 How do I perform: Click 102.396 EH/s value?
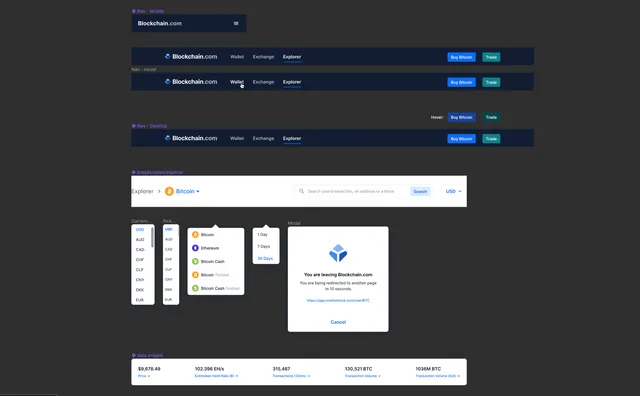[x=209, y=369]
